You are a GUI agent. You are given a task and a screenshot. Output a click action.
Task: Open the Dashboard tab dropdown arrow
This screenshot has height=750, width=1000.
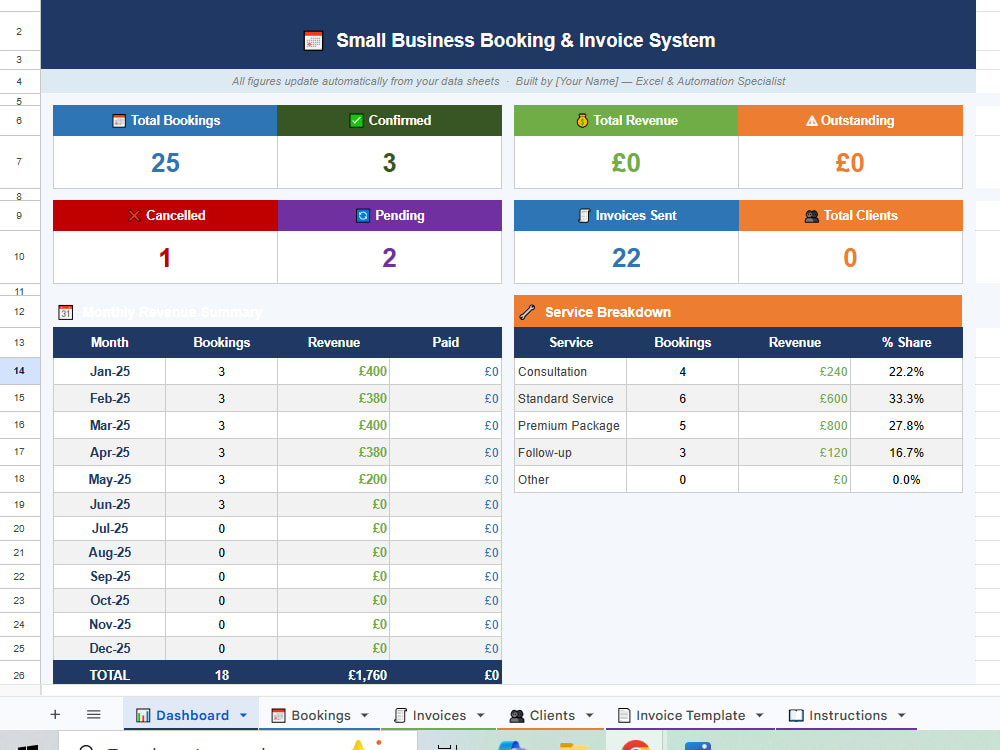pyautogui.click(x=244, y=716)
